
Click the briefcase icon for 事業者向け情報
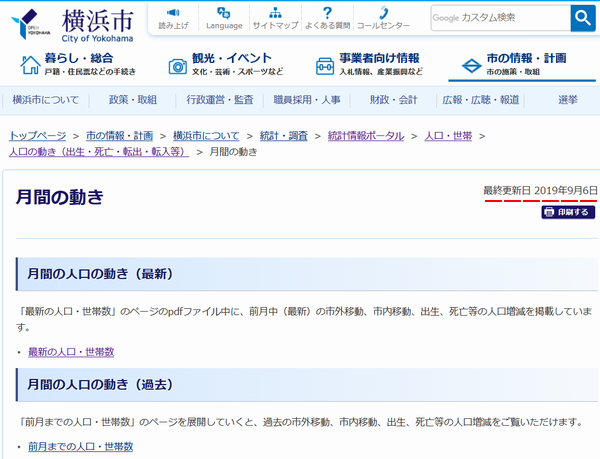pos(325,67)
